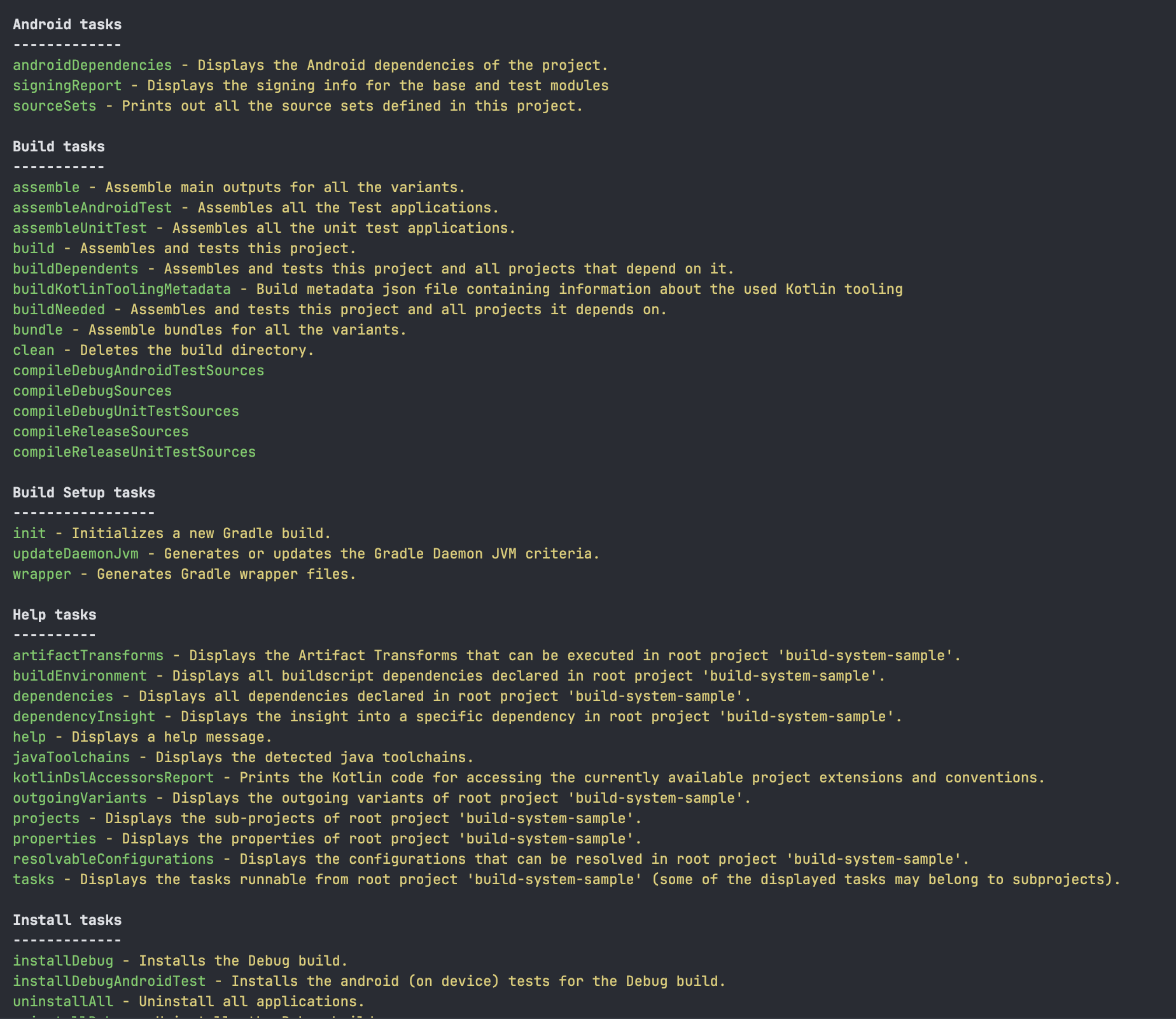Viewport: 1176px width, 1019px height.
Task: Click the androidDependencies task name
Action: click(x=92, y=66)
